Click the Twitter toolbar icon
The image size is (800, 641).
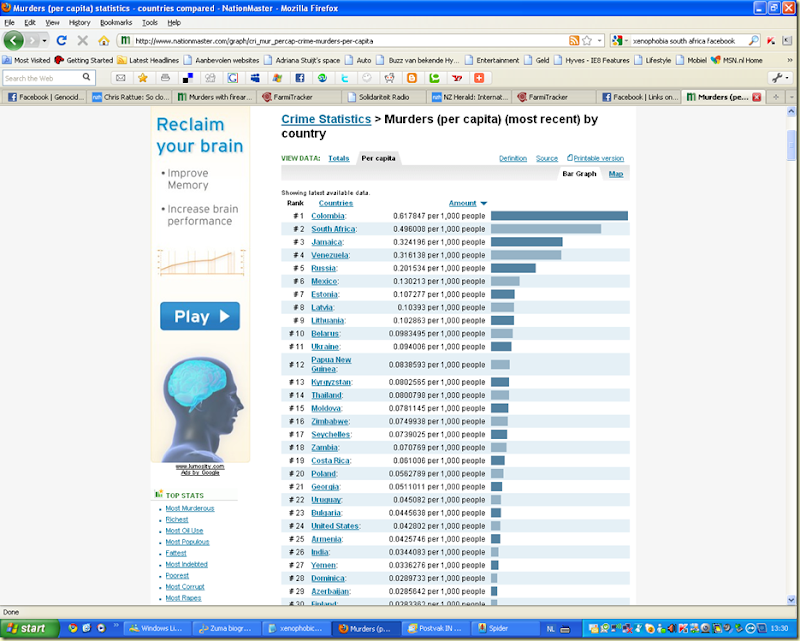tap(345, 78)
